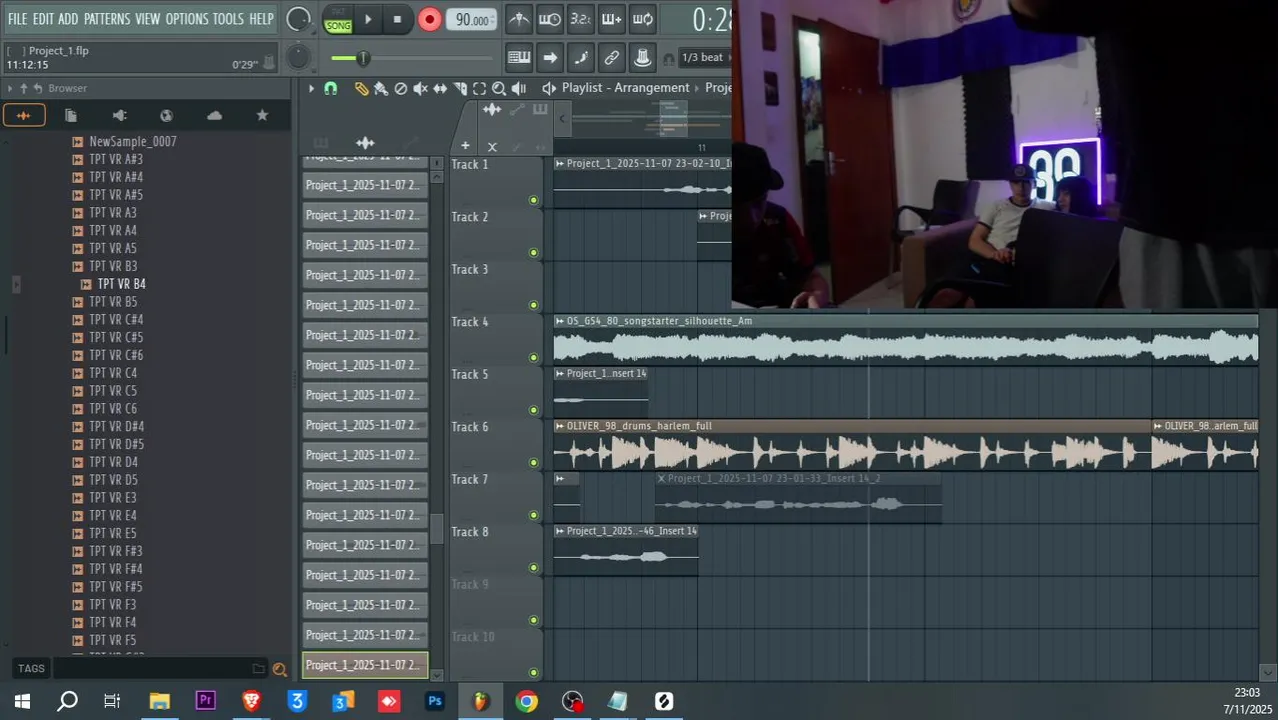Open browser cloud tab
This screenshot has width=1278, height=720.
pos(214,115)
